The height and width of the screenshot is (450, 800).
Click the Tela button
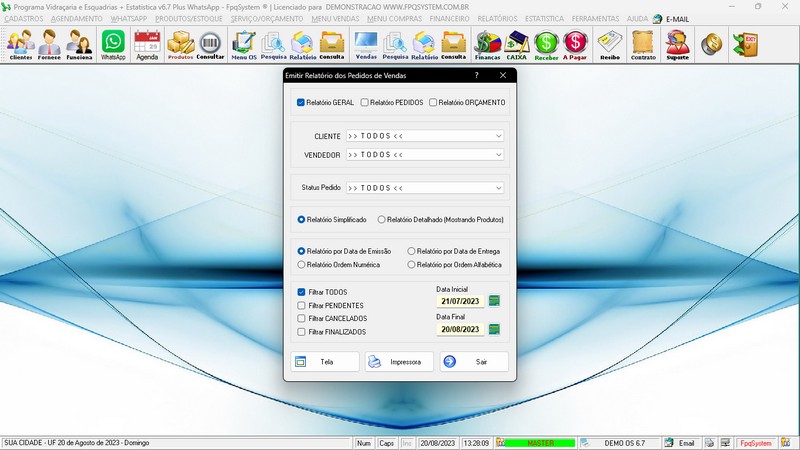[x=325, y=362]
